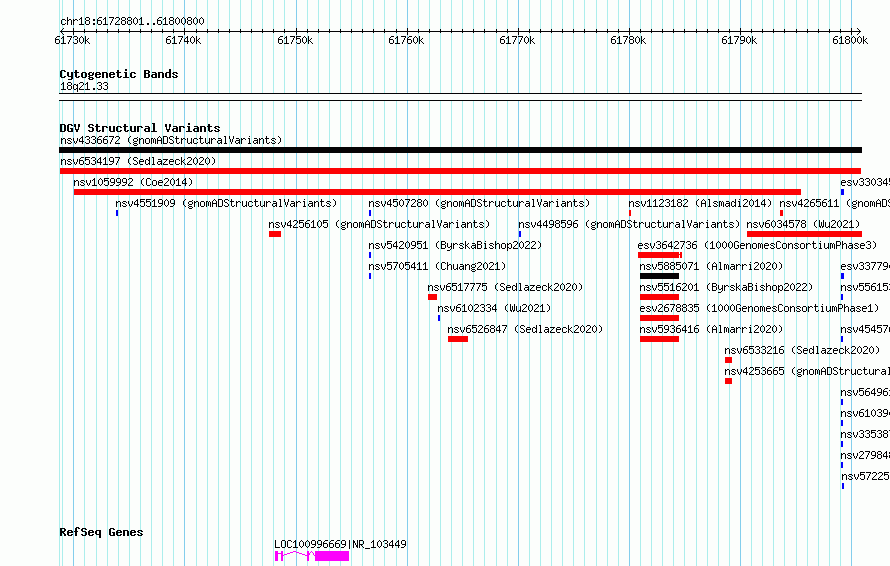Click the red bar under nsv6034578
Screen dimensions: 890x566
(x=804, y=234)
